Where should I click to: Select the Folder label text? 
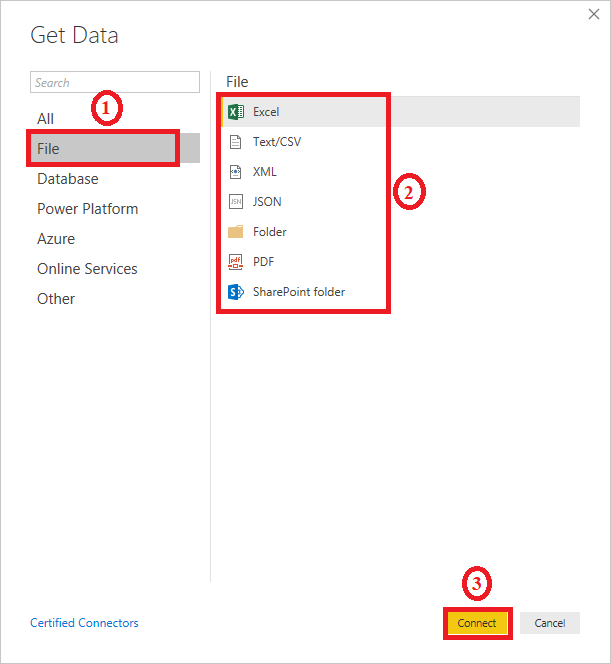coord(270,232)
